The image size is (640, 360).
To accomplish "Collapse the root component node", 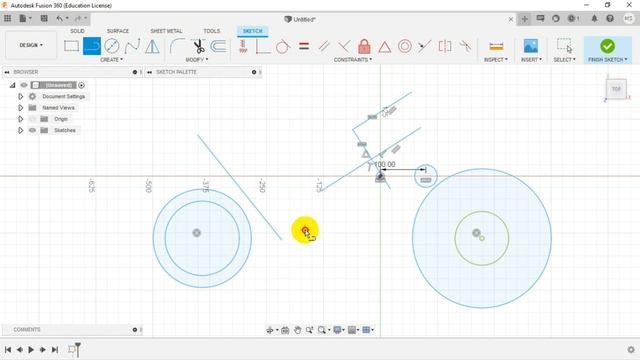I will tap(13, 85).
